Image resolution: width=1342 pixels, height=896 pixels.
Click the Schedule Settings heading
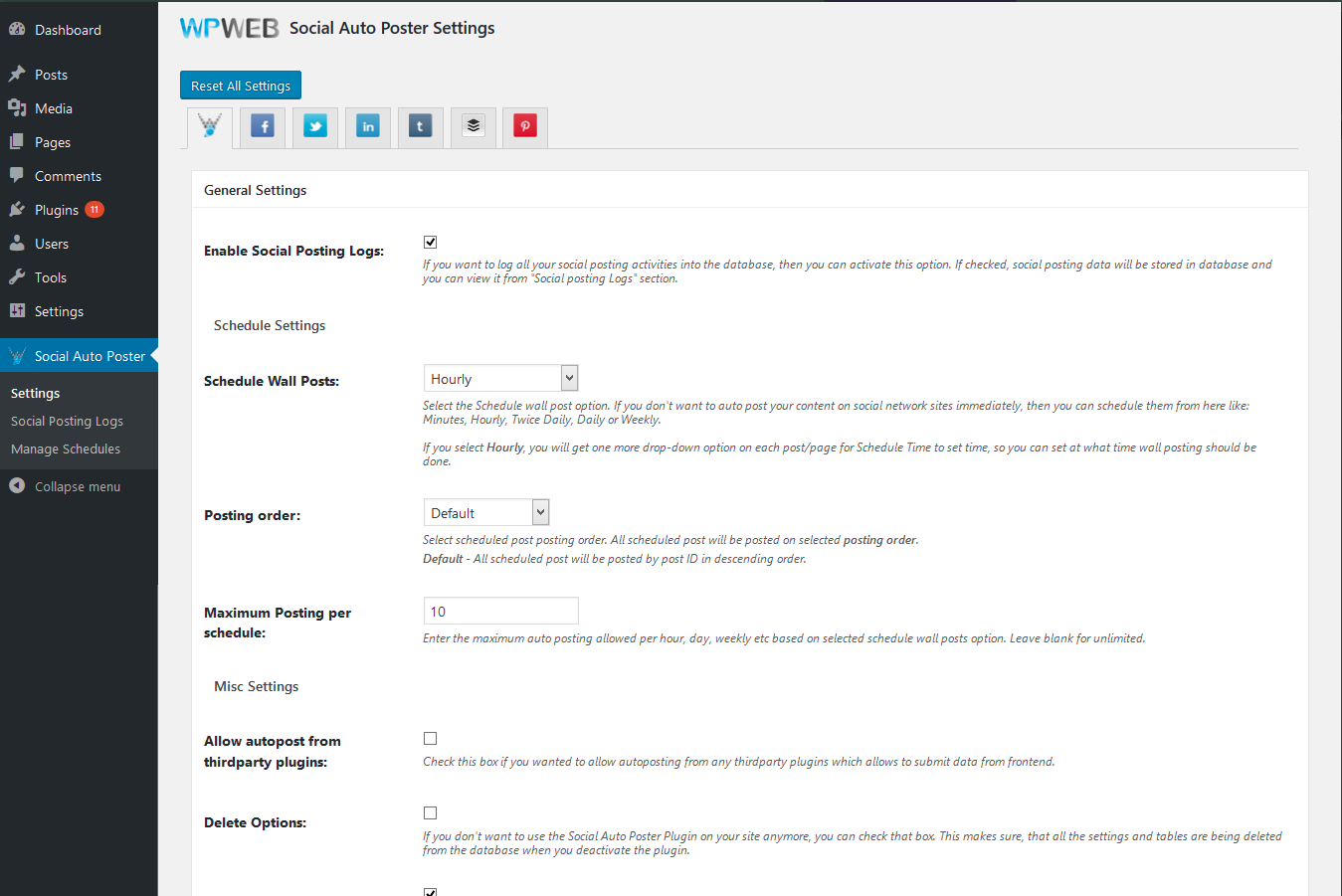[270, 325]
